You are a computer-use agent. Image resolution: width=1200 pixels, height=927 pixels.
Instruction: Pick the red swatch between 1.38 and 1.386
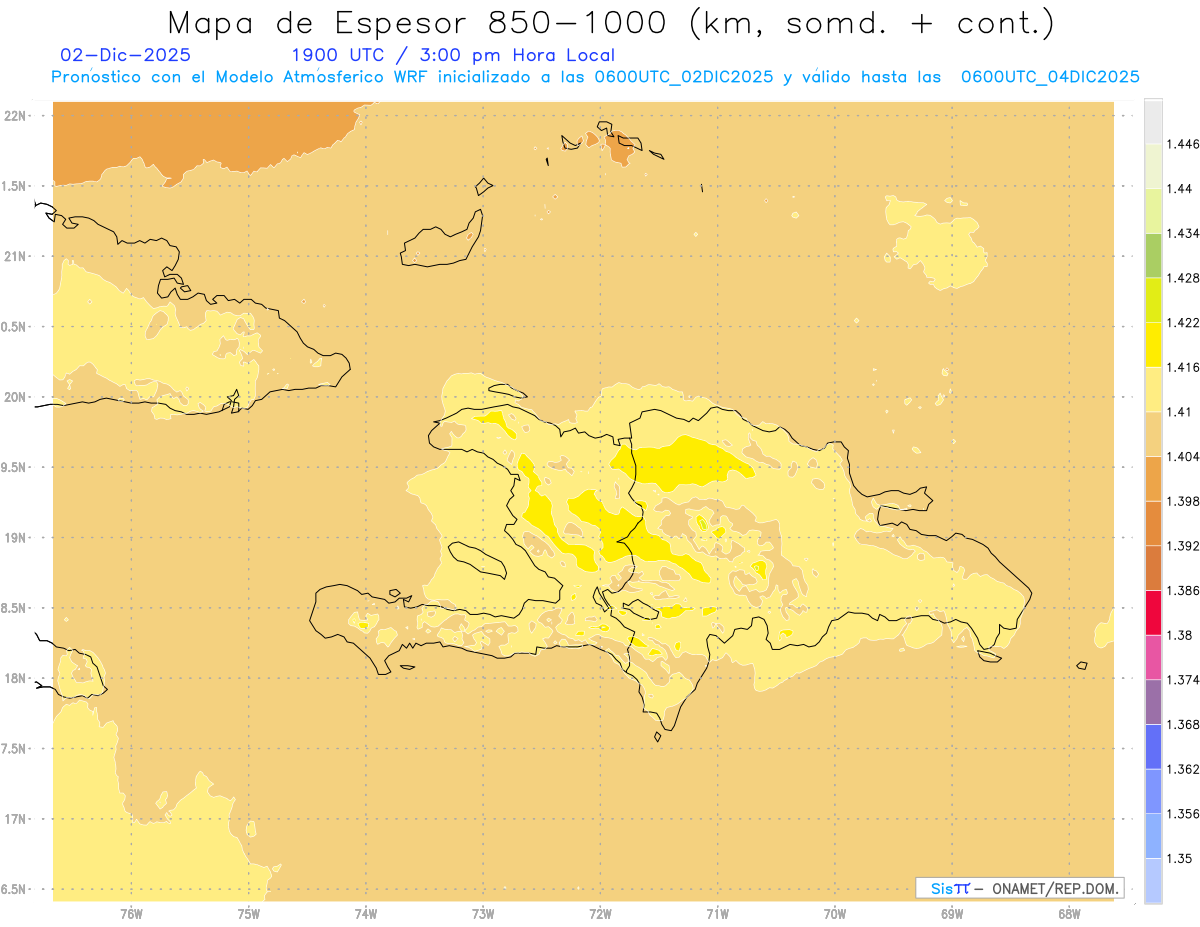pyautogui.click(x=1153, y=612)
